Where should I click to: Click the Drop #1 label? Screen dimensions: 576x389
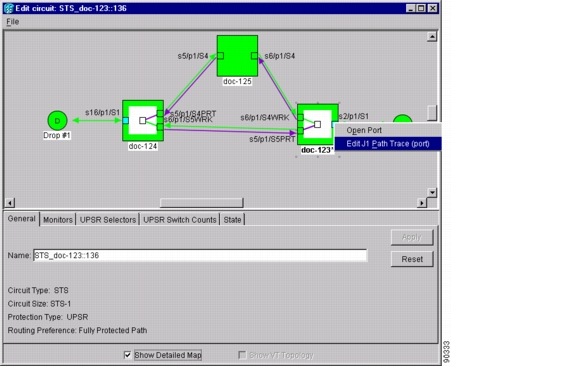[57, 135]
